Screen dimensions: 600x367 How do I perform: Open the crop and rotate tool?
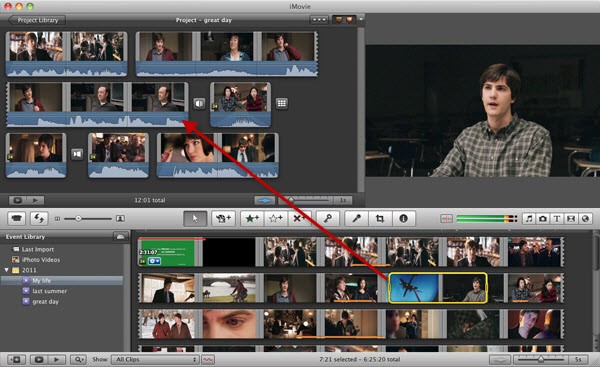(x=380, y=219)
